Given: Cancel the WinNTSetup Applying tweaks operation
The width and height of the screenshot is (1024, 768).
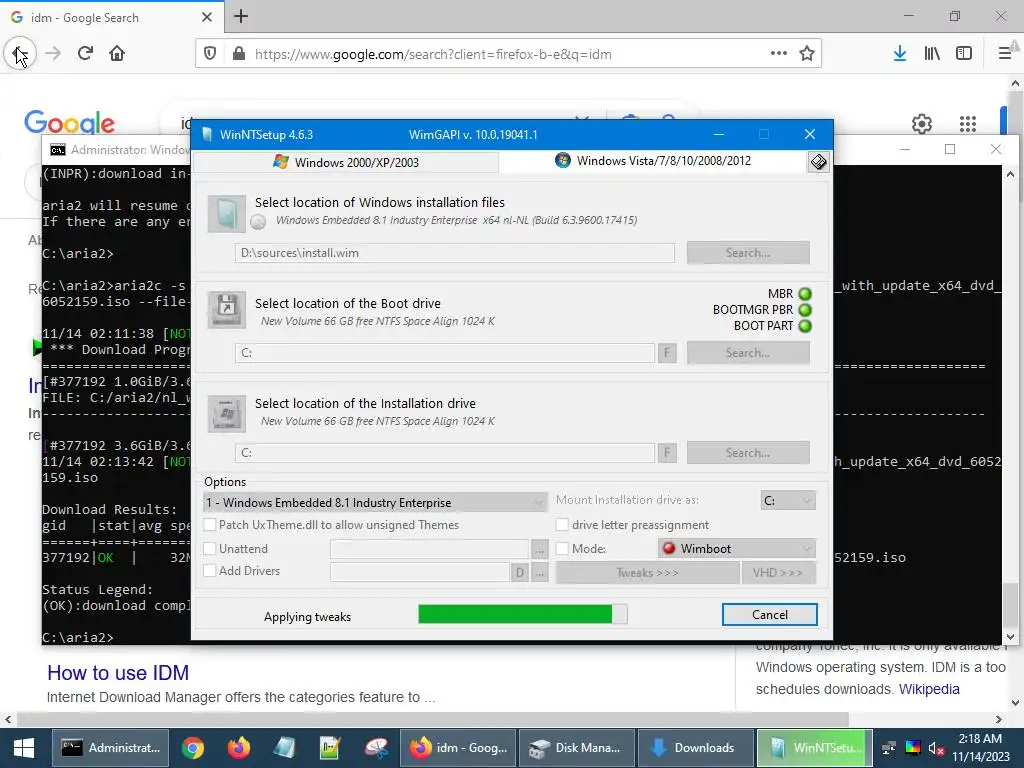Looking at the screenshot, I should click(x=769, y=615).
